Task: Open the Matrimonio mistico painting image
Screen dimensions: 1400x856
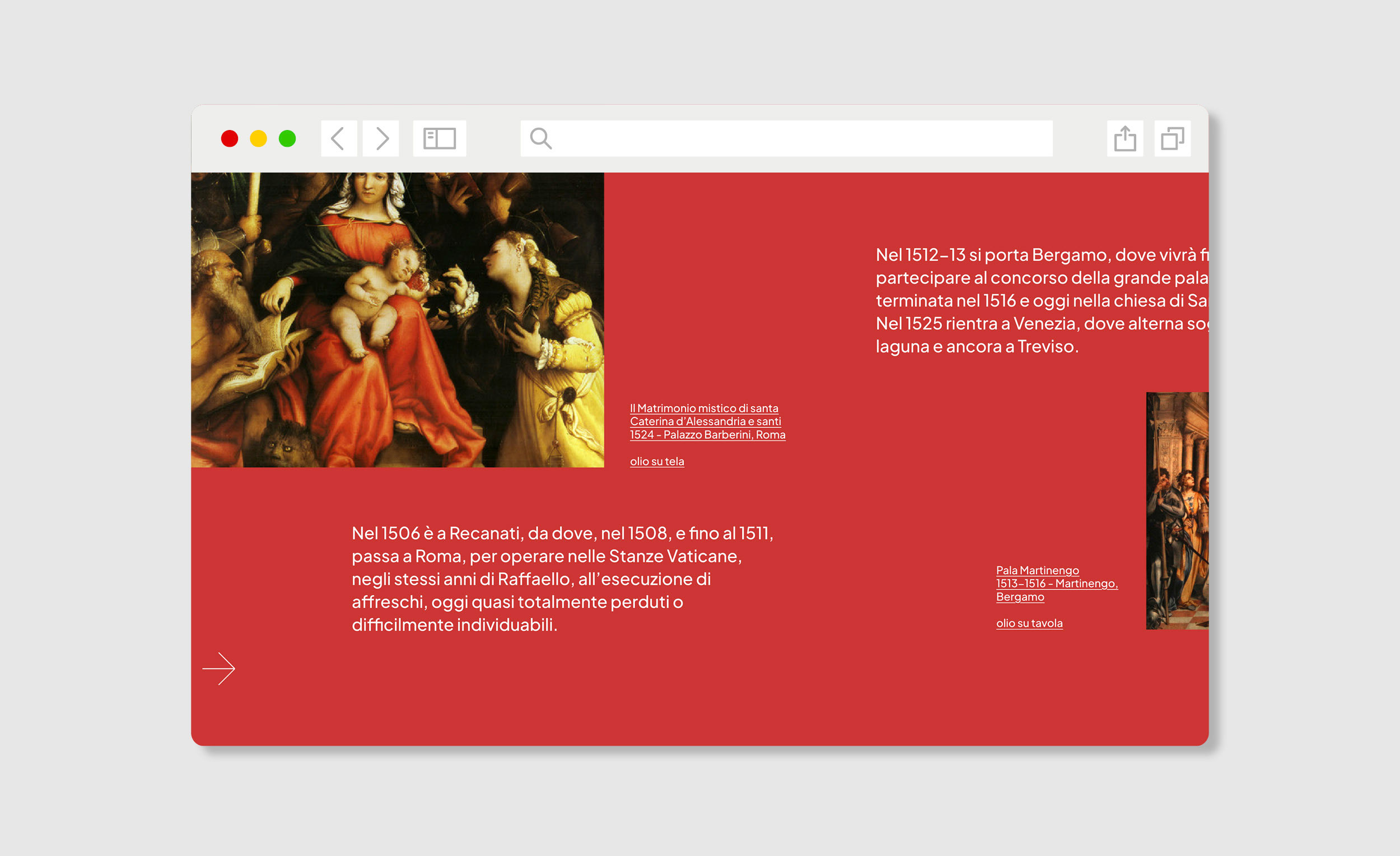Action: pos(397,320)
